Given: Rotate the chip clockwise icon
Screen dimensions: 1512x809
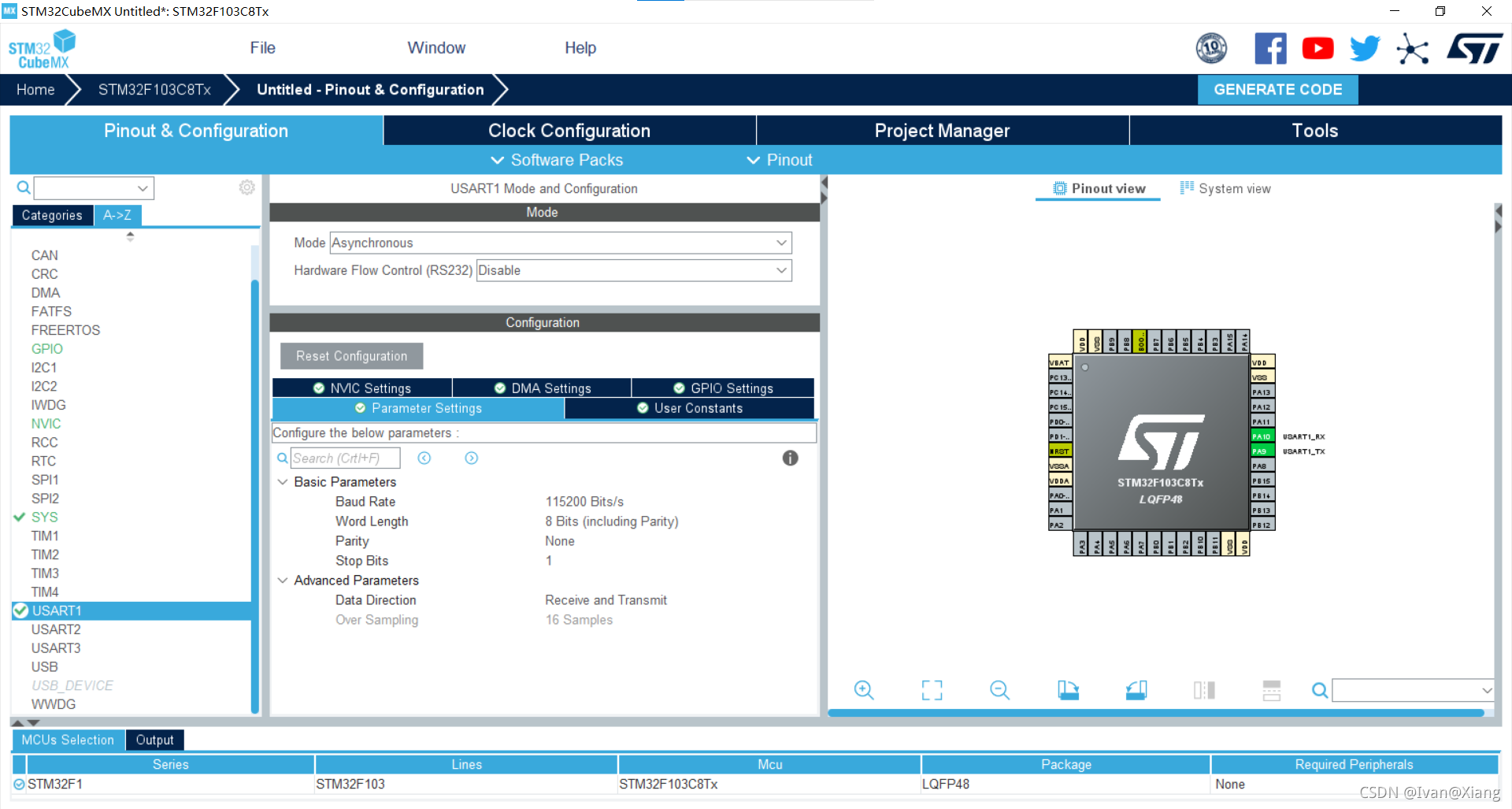Looking at the screenshot, I should point(1068,690).
